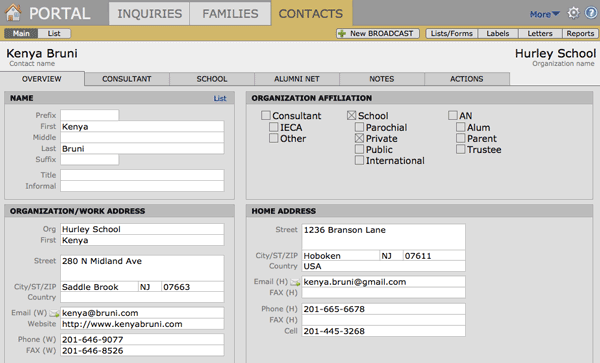Click the Portal home house icon

(x=13, y=12)
